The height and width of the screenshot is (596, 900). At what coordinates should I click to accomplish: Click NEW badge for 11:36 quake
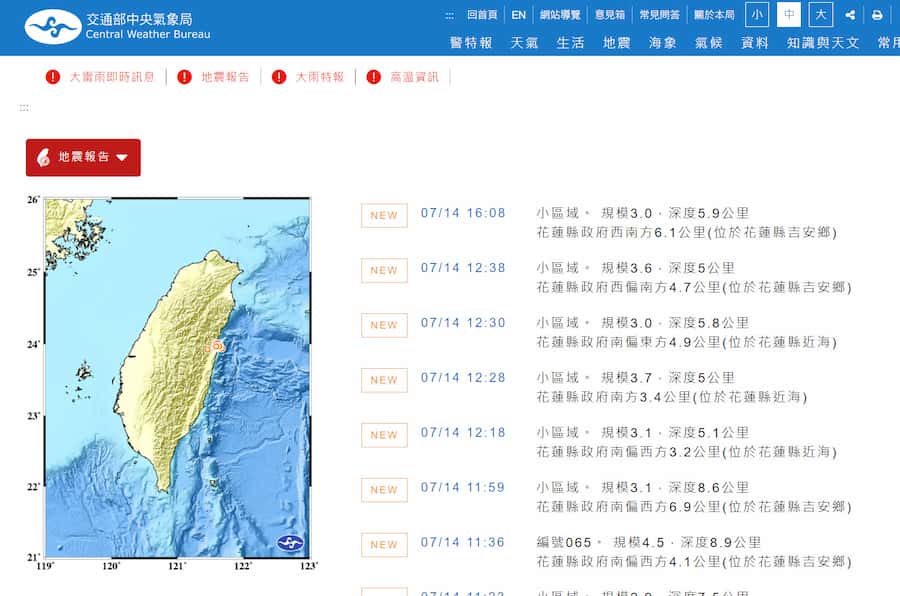tap(384, 545)
